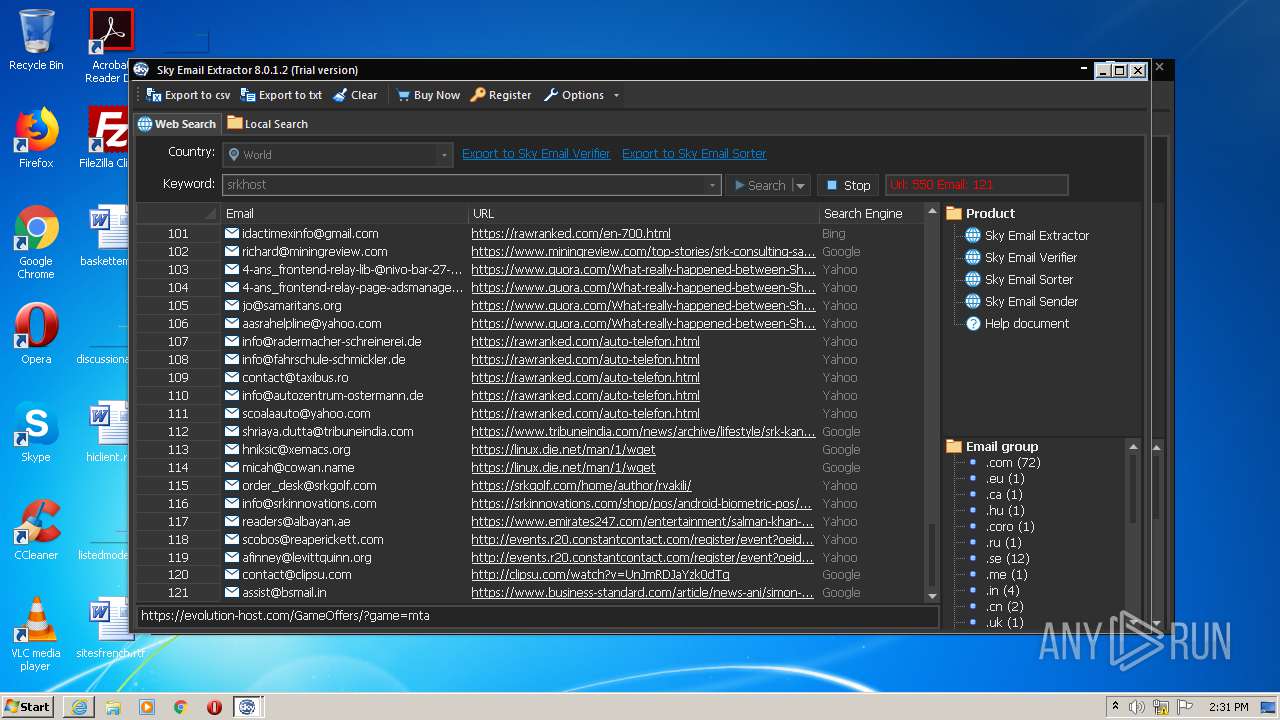Click the Search play button
1280x720 pixels.
pos(759,185)
